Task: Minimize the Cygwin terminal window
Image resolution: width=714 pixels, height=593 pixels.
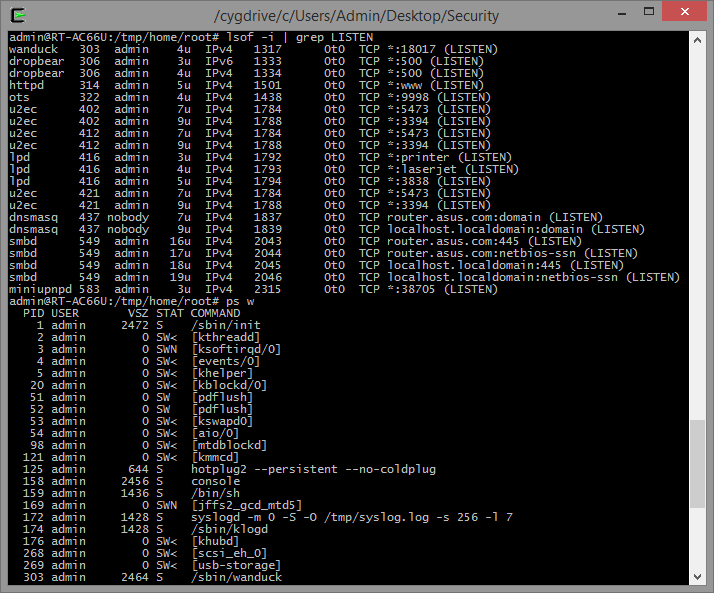Action: 622,12
